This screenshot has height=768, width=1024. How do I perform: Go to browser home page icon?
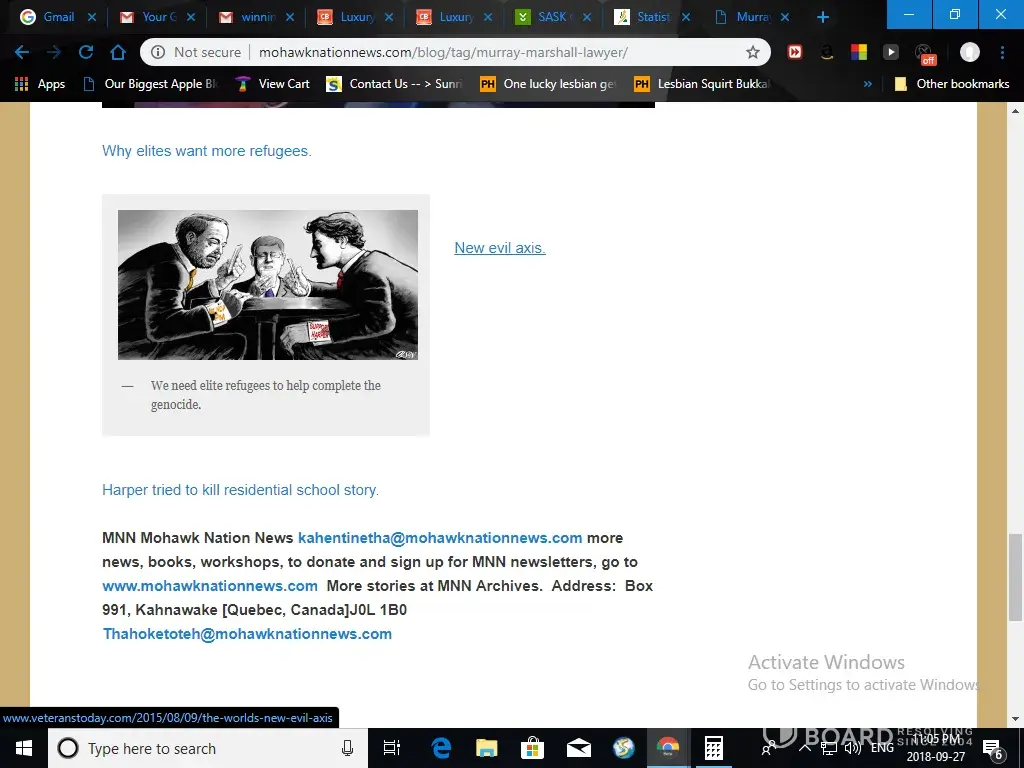click(118, 52)
